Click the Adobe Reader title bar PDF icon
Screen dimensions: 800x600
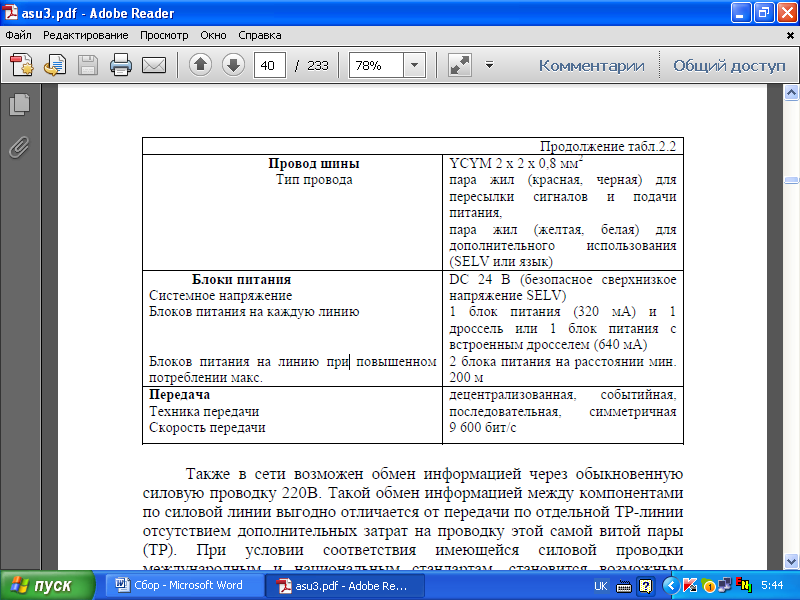click(x=10, y=12)
